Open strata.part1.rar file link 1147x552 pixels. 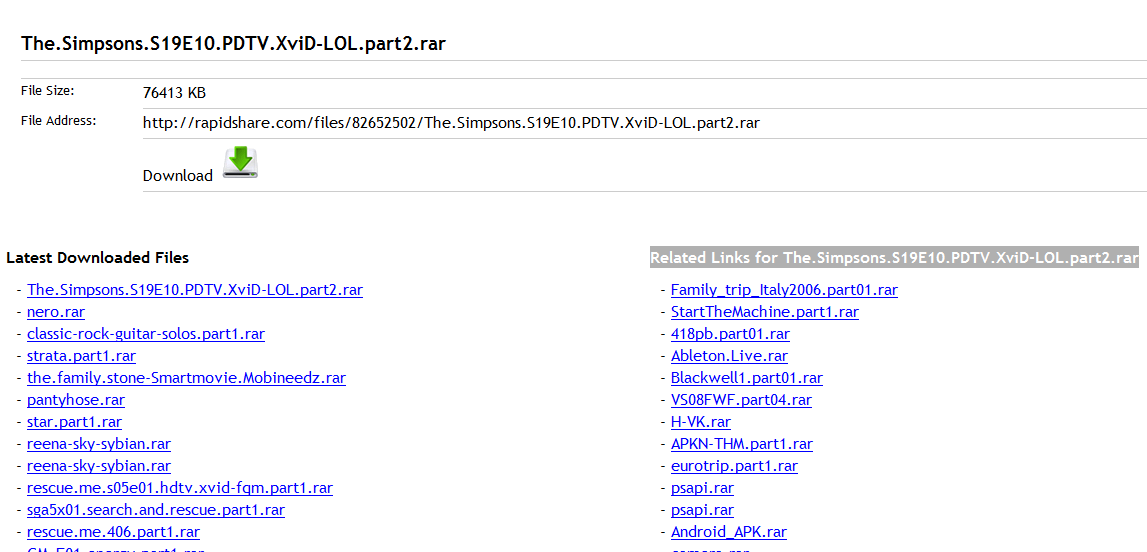click(x=81, y=356)
